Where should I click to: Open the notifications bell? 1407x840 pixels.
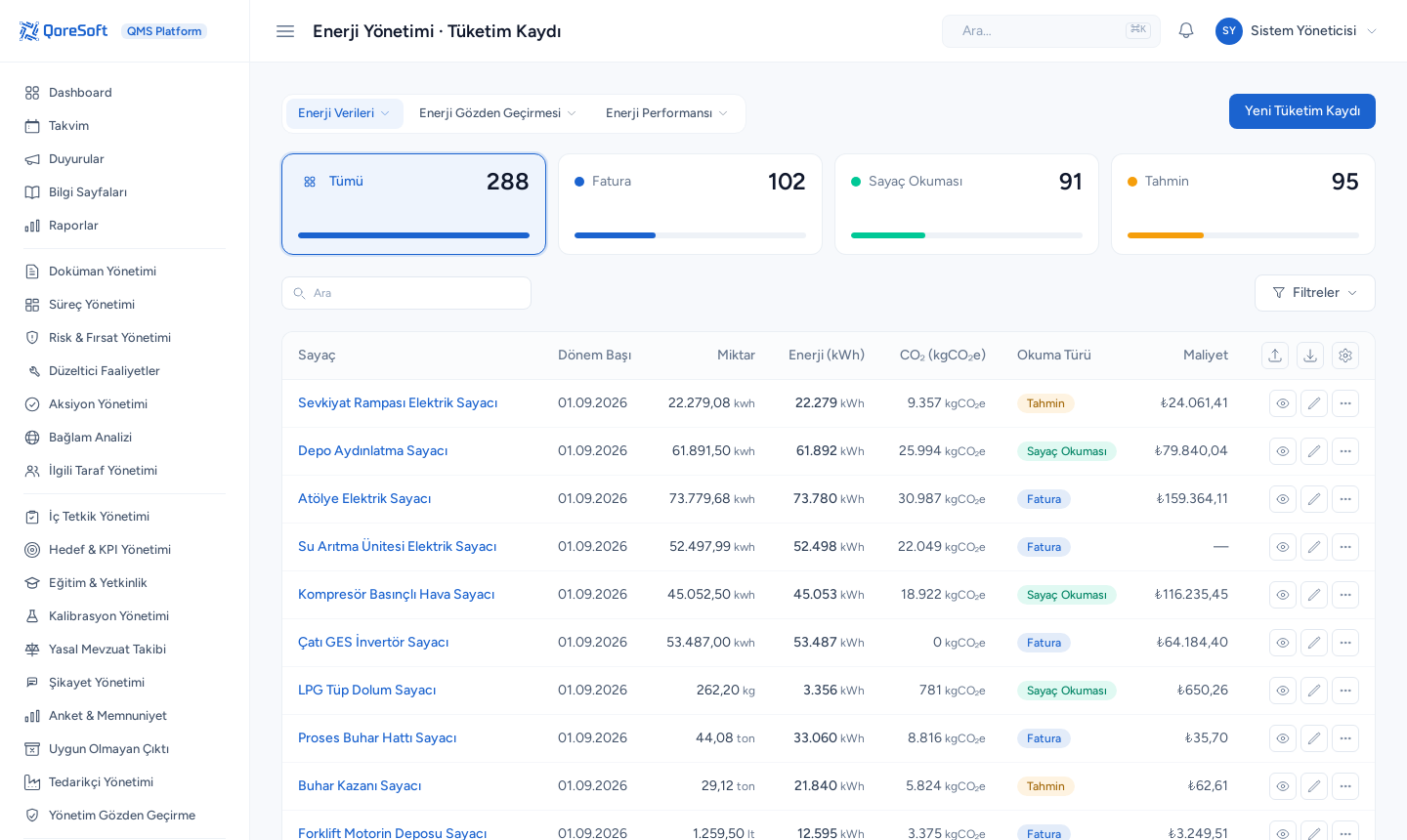(1186, 31)
